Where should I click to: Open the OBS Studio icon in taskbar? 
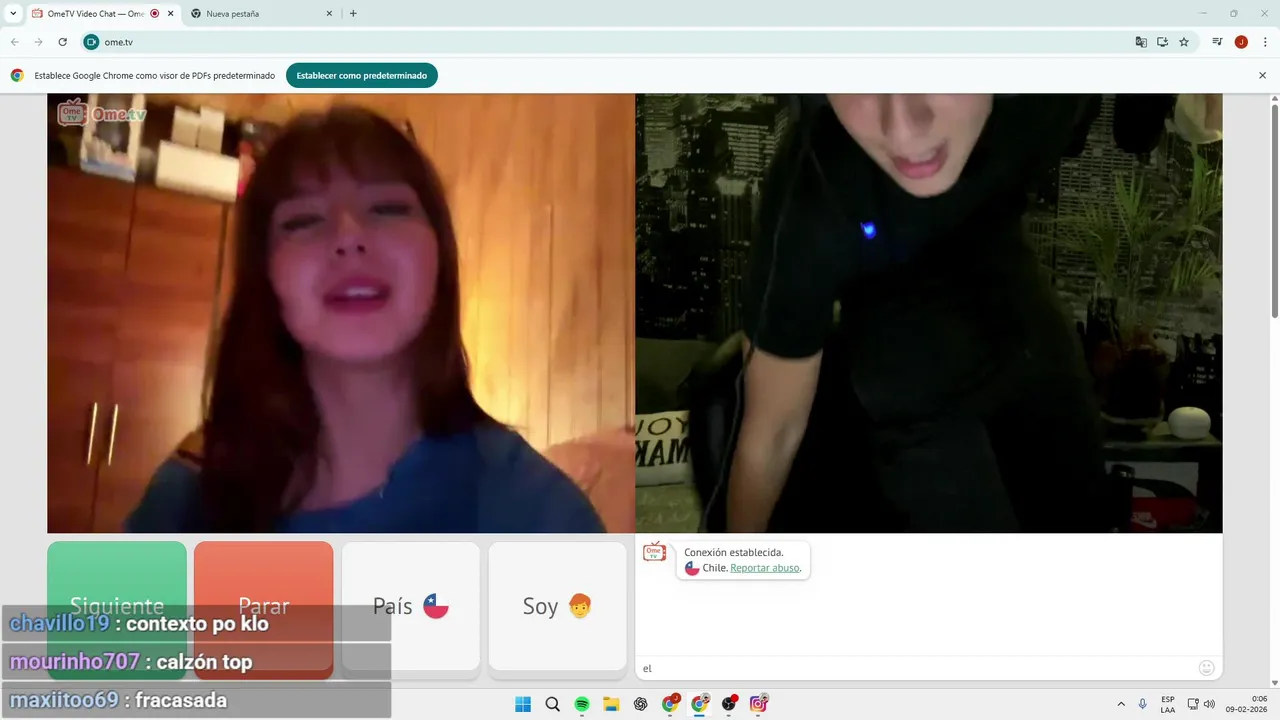point(729,704)
